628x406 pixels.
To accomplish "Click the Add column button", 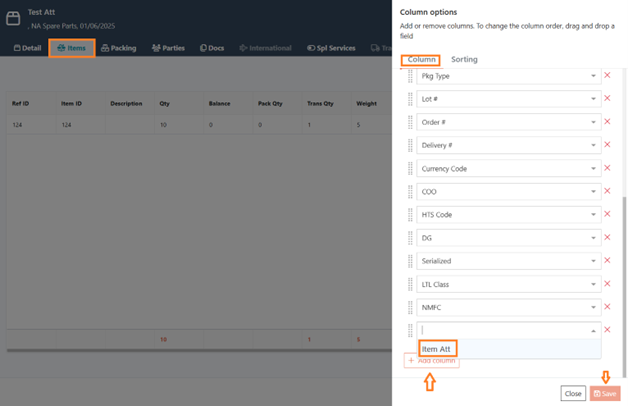I will pos(432,361).
